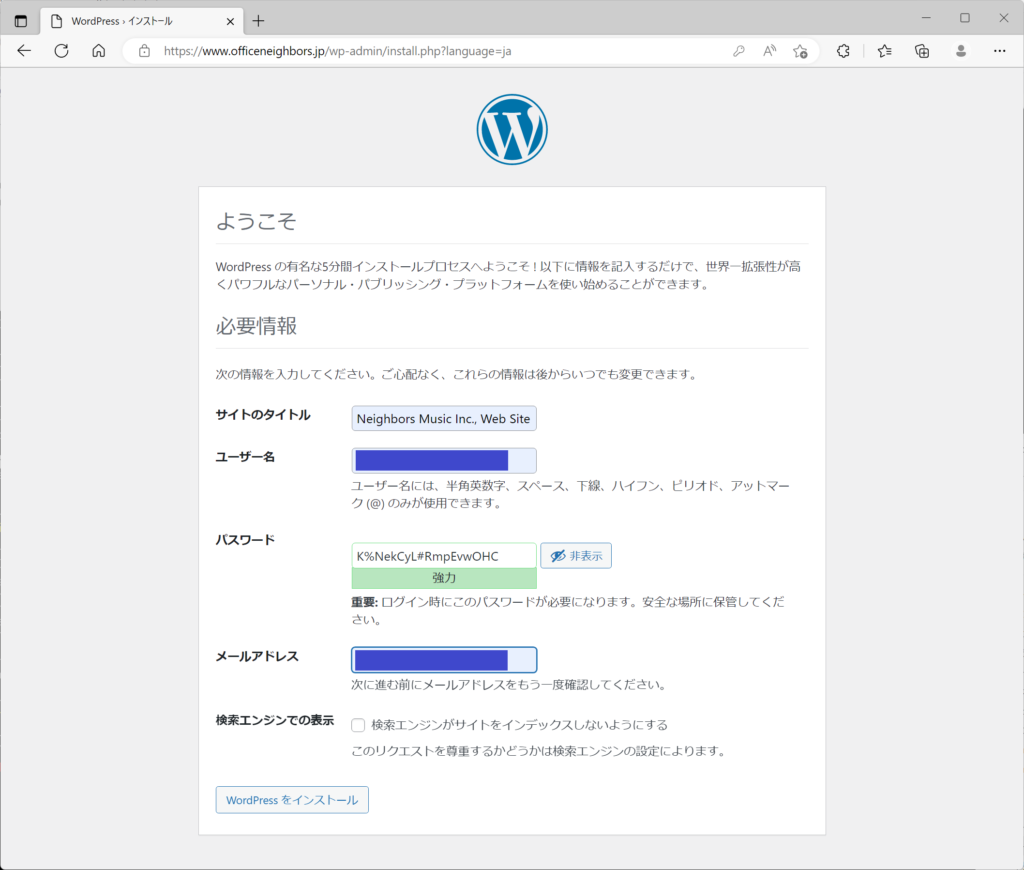1024x870 pixels.
Task: Click the address bar URL
Action: (x=340, y=51)
